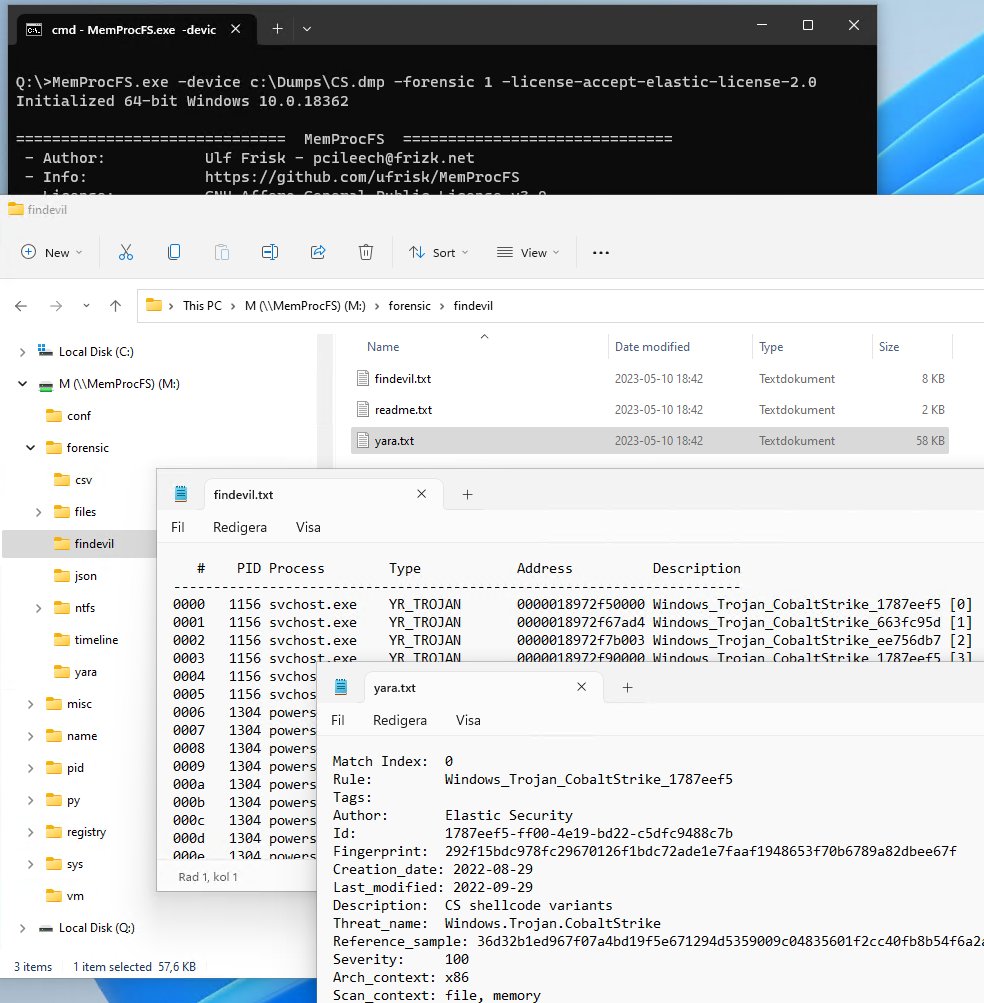Click the Delete trash icon in Explorer toolbar
Screen dimensions: 984x1003
pyautogui.click(x=366, y=253)
